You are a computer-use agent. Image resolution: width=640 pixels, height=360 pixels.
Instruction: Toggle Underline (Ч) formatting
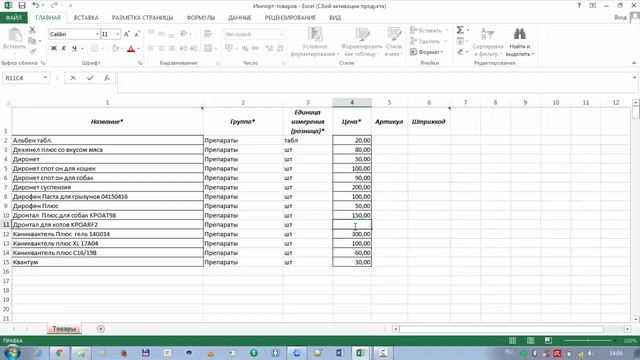pos(74,48)
